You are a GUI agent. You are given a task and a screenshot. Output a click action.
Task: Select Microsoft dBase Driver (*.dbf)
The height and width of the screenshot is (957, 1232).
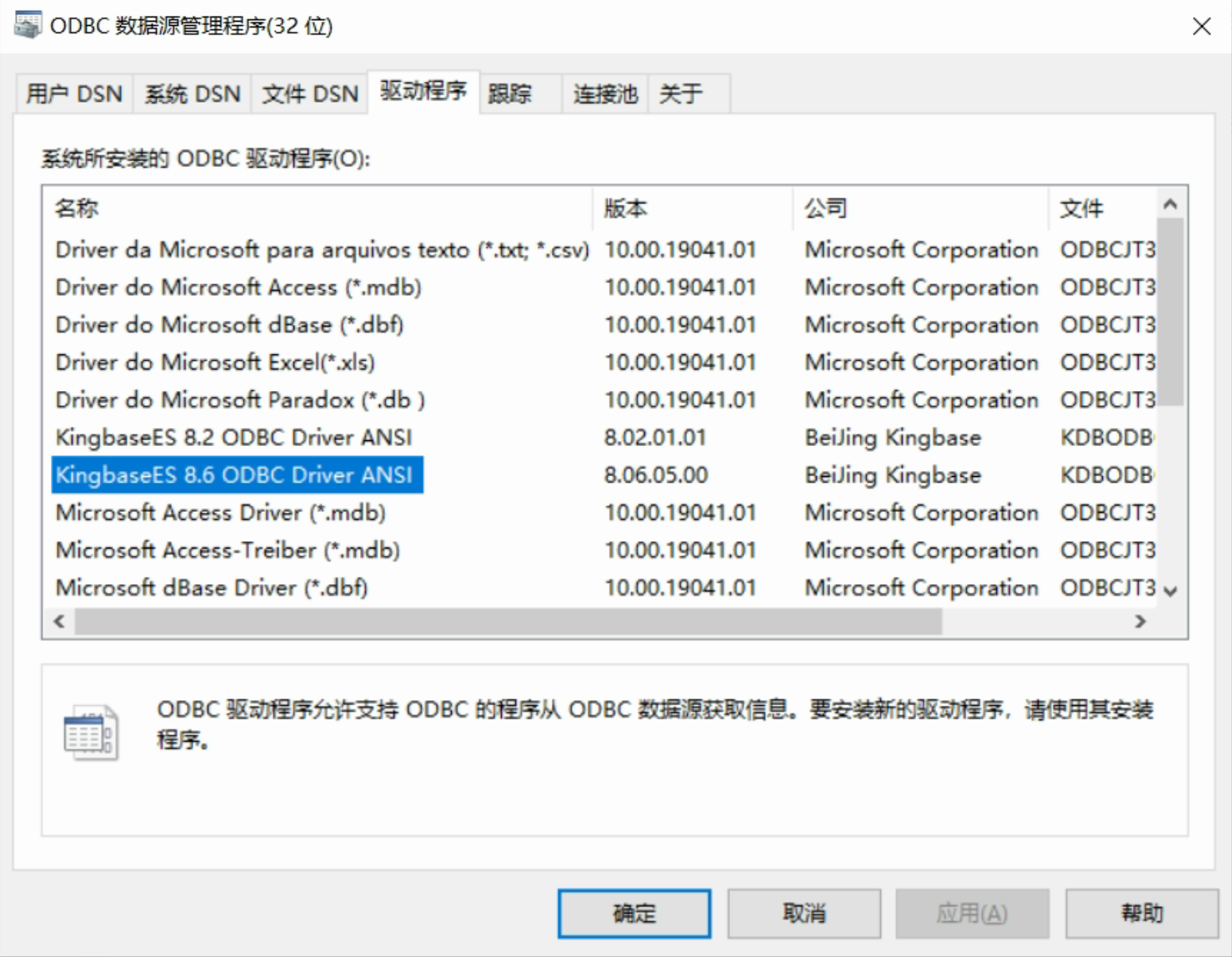pyautogui.click(x=212, y=587)
